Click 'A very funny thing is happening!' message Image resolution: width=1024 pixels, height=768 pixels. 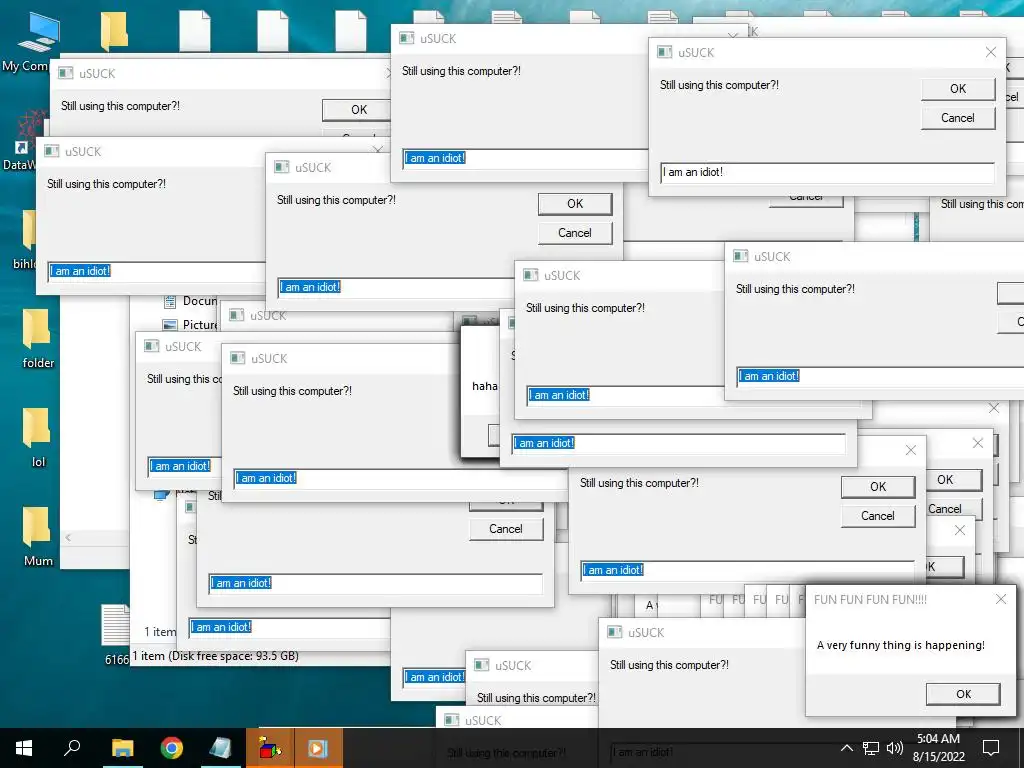point(901,645)
